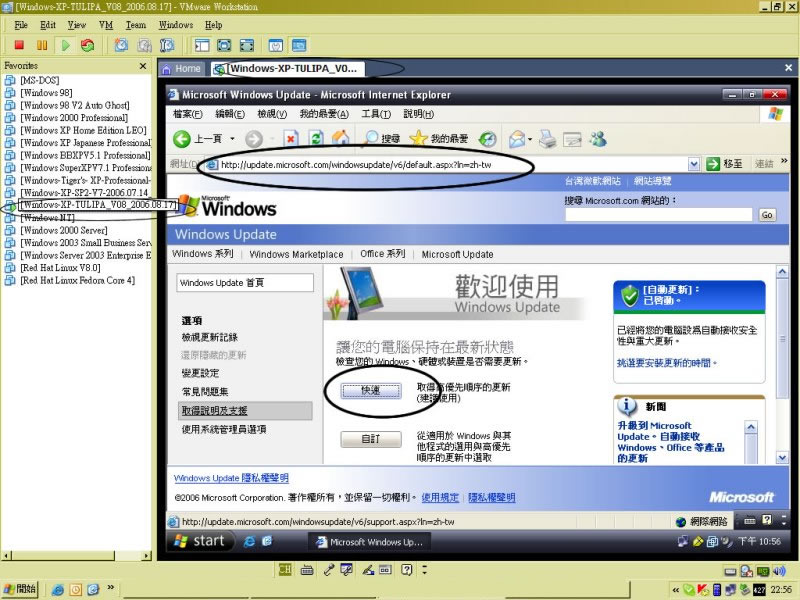This screenshot has height=600, width=800.
Task: Take a snapshot using the VMware snapshot icon
Action: tap(121, 45)
